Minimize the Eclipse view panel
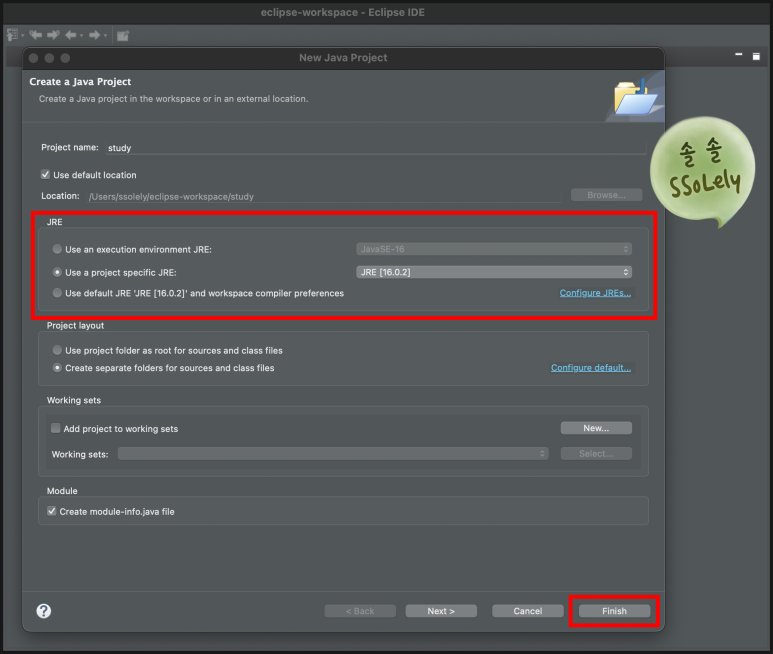773x654 pixels. point(738,54)
